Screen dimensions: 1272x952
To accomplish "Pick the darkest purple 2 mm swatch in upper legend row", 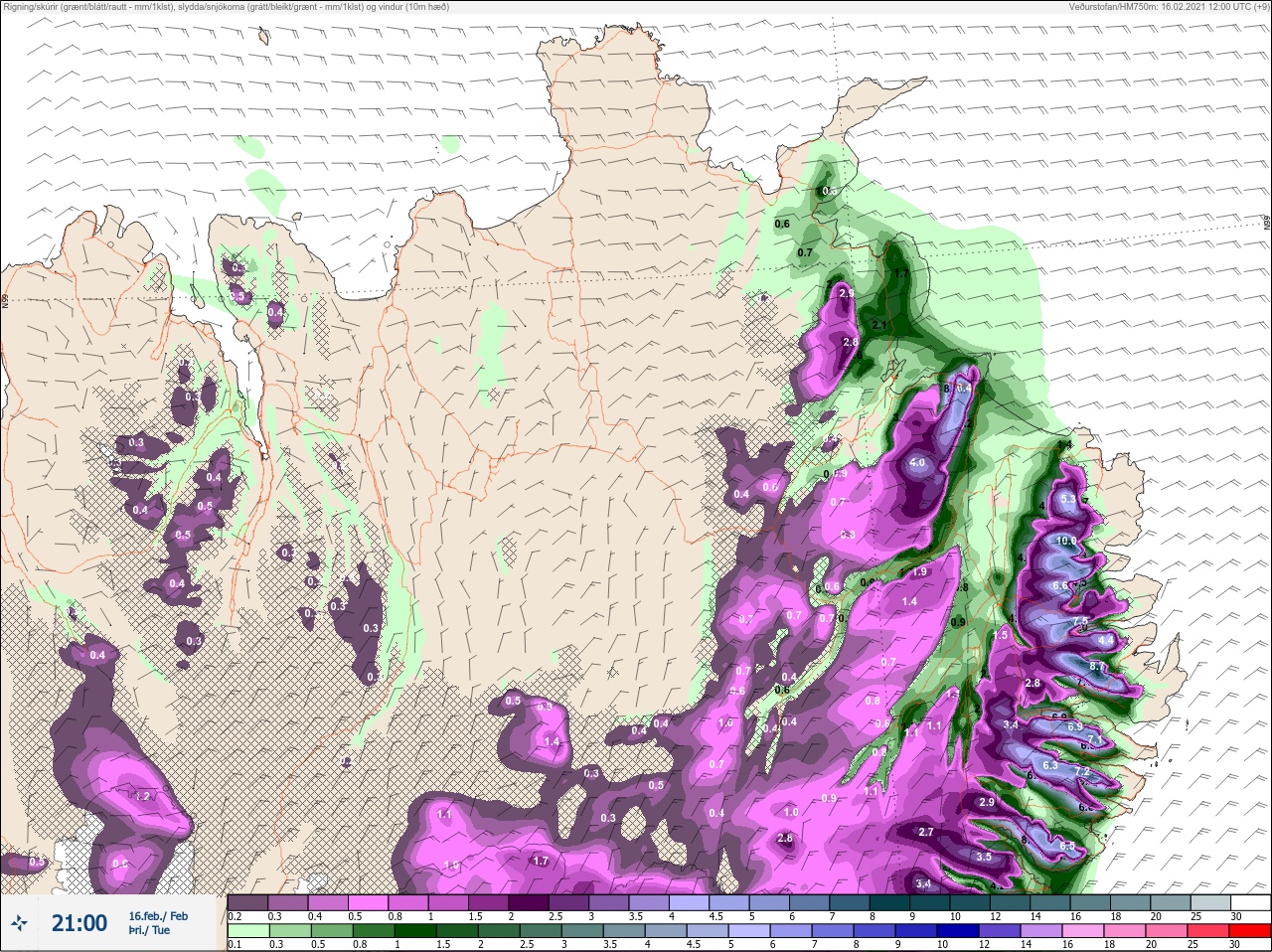I will tap(531, 902).
